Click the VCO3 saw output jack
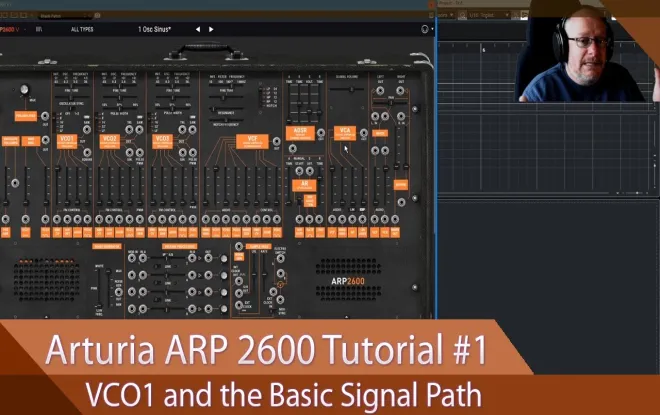This screenshot has width=660, height=415. [x=192, y=130]
